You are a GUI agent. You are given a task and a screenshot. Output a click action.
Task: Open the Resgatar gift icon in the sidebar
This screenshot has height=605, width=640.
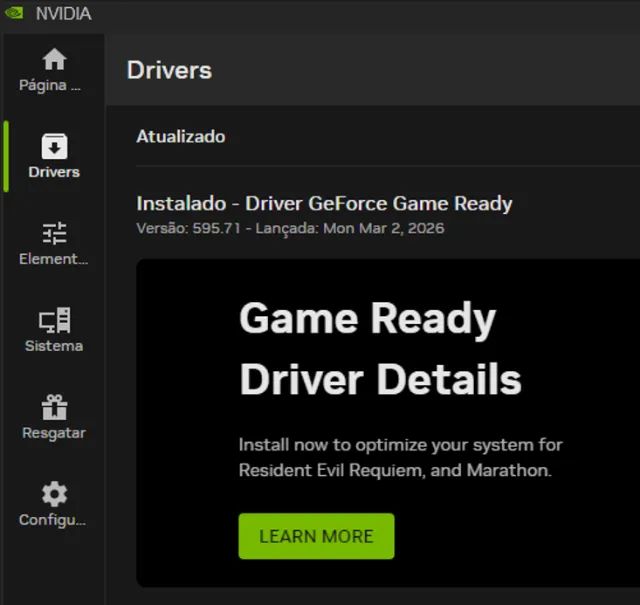54,407
